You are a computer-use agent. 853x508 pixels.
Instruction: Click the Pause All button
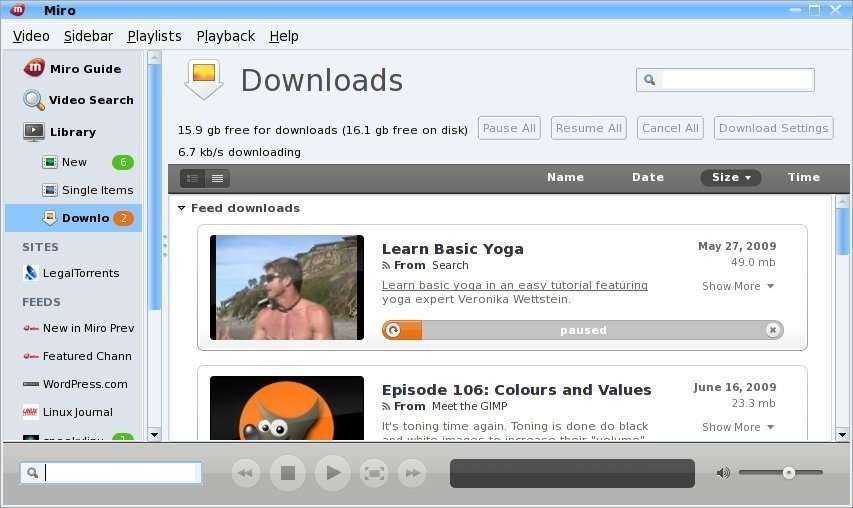click(x=509, y=128)
